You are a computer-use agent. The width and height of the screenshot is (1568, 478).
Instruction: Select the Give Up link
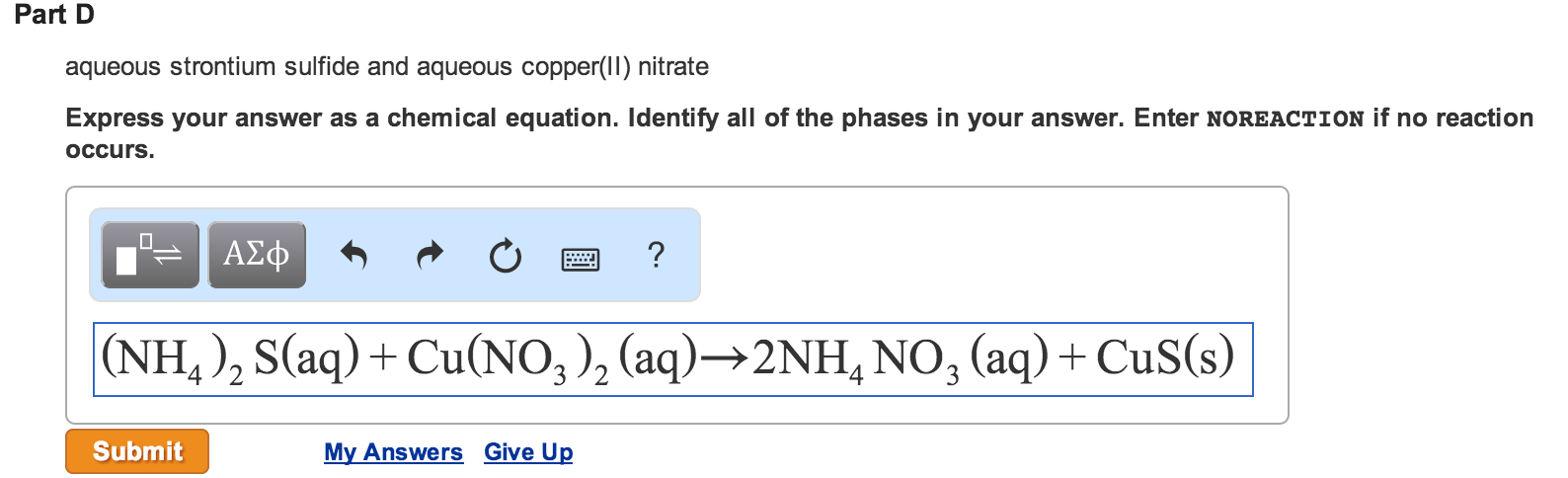pos(528,452)
